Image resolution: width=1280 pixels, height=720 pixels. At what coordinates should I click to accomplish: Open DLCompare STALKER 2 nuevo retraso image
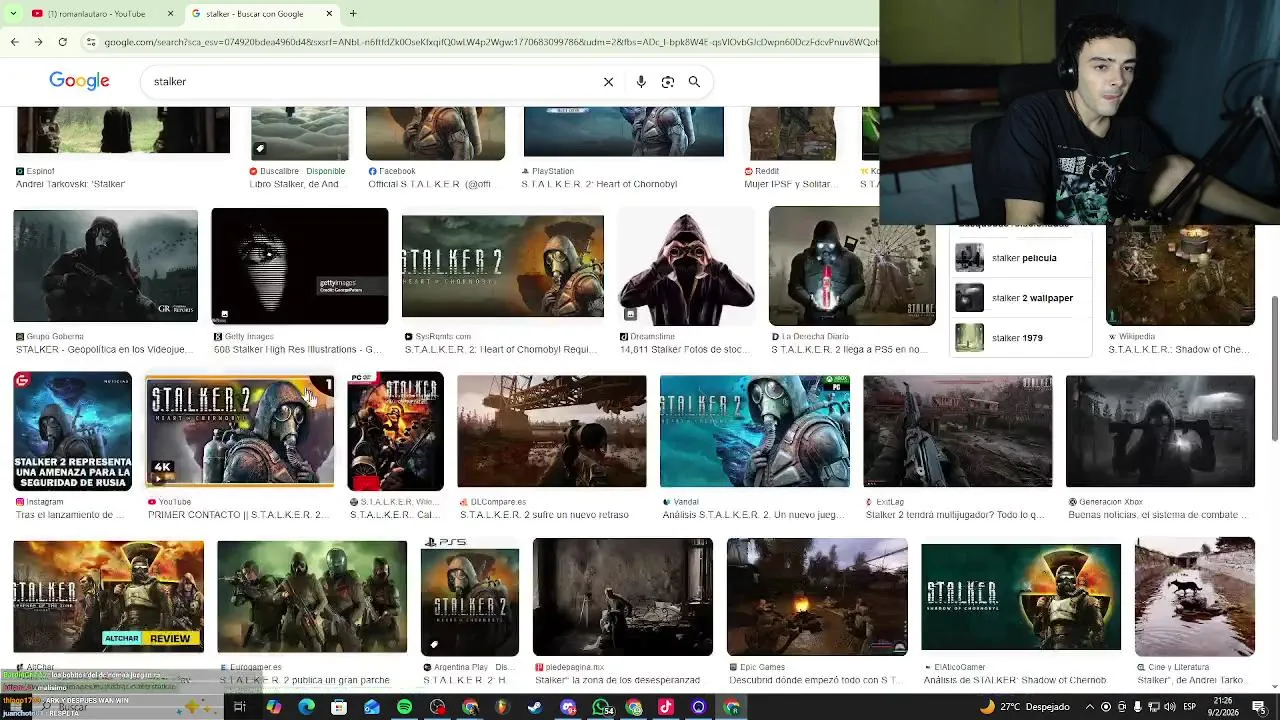point(551,432)
